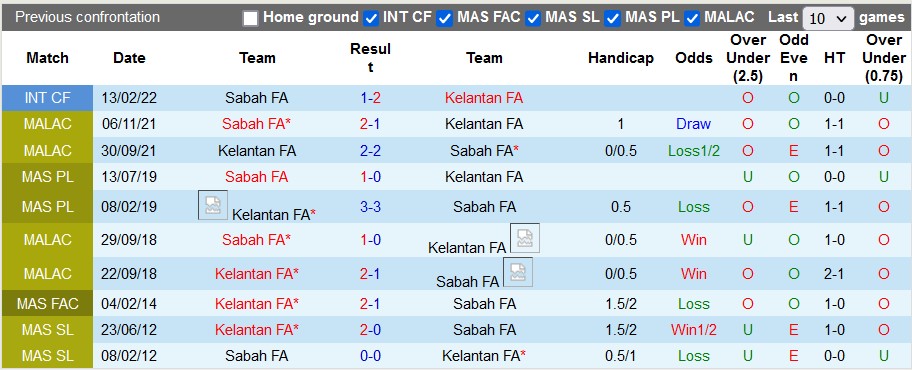Click the Over Under (2.5) header
The width and height of the screenshot is (912, 370).
(x=748, y=58)
